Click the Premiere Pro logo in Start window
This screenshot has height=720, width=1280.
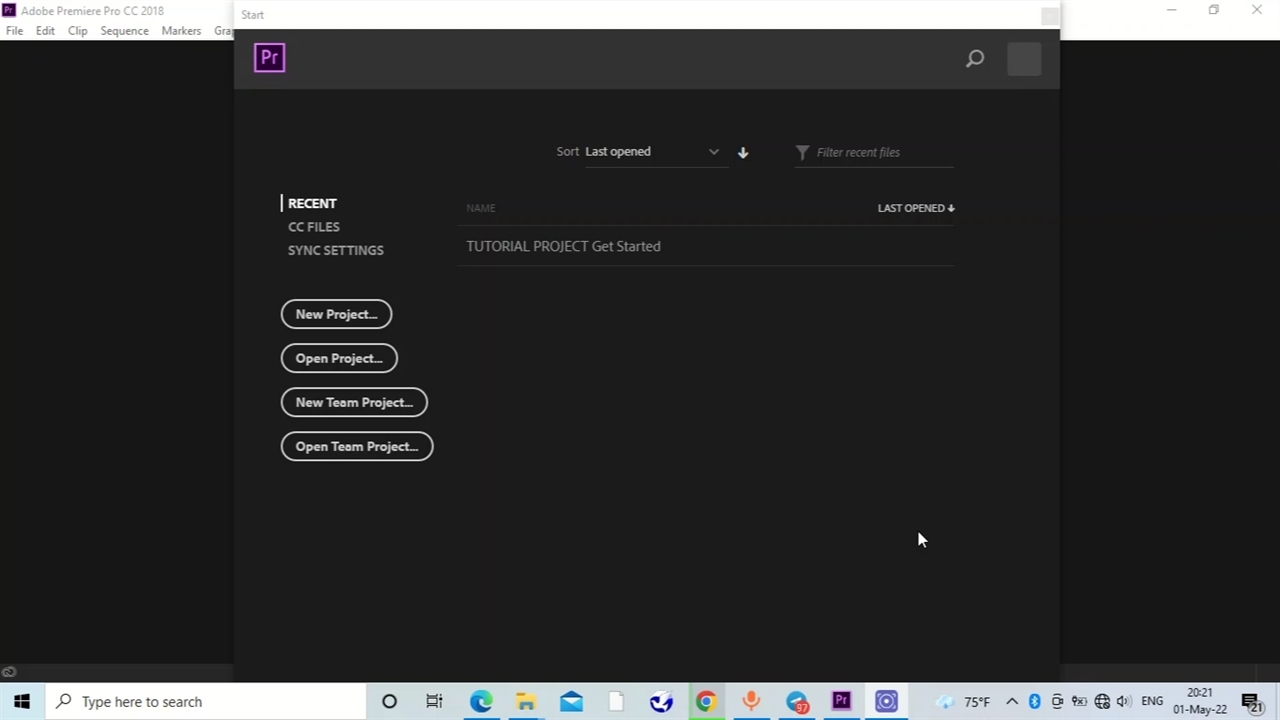point(269,58)
